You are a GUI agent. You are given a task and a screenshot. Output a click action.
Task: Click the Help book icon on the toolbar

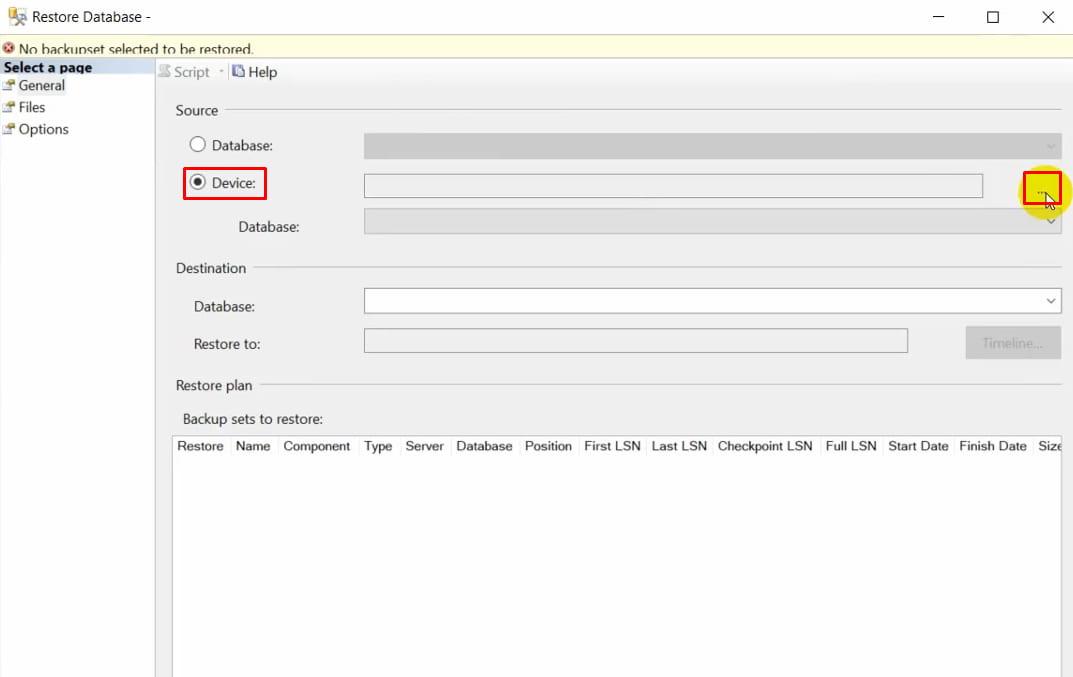(237, 71)
